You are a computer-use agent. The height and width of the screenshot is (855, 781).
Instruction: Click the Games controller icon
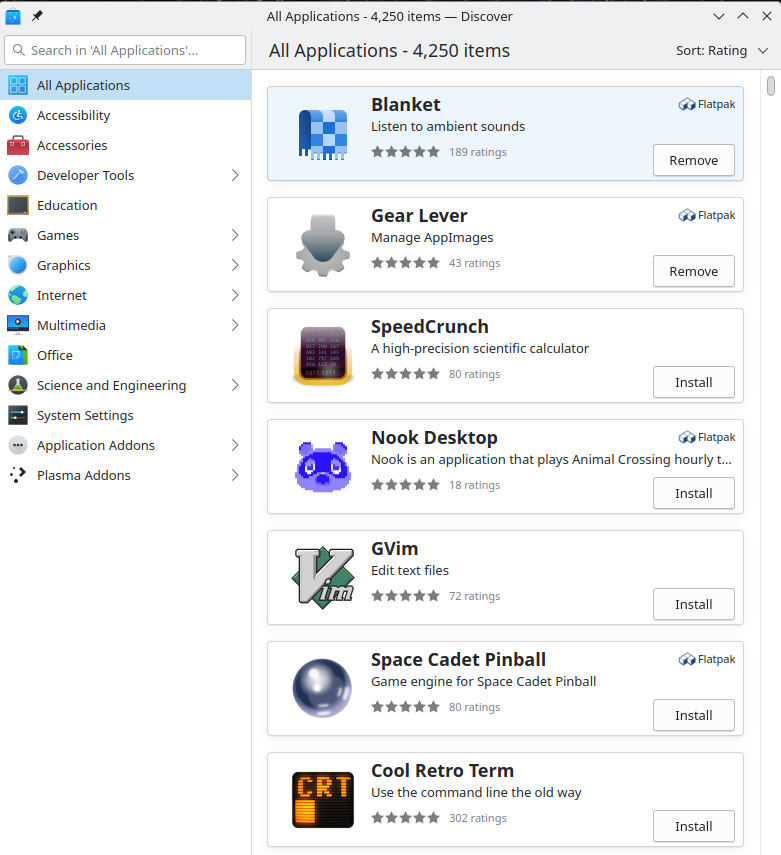(x=18, y=235)
